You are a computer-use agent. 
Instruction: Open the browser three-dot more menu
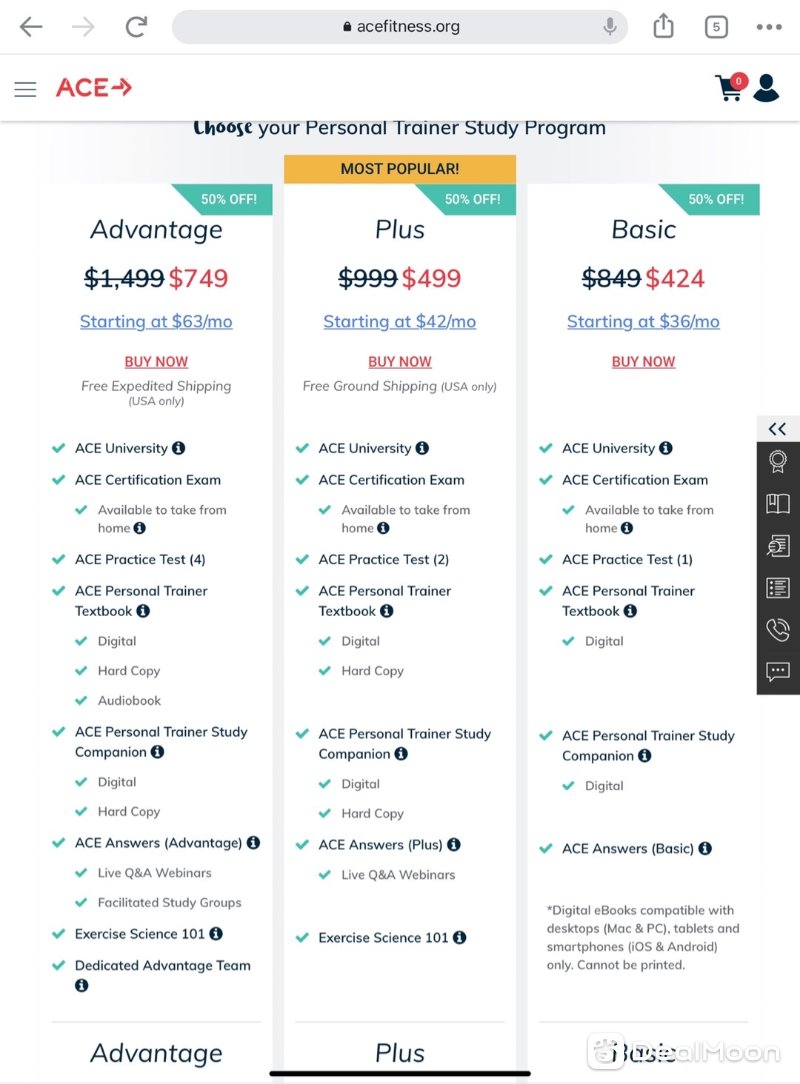click(x=769, y=27)
